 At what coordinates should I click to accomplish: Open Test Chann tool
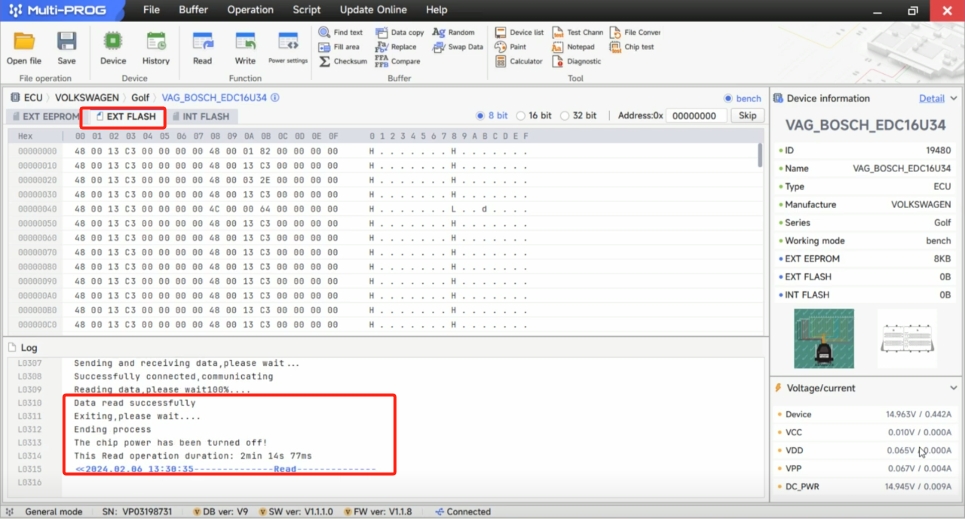click(x=577, y=32)
